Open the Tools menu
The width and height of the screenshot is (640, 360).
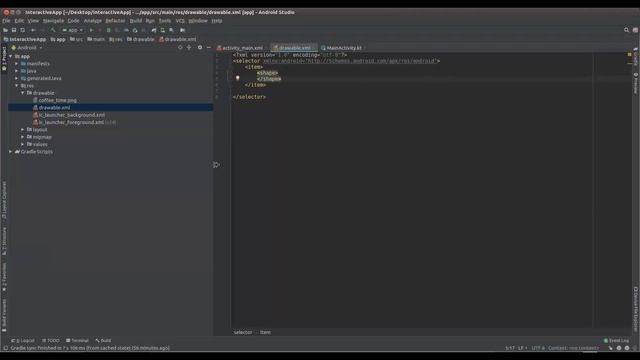coord(165,20)
